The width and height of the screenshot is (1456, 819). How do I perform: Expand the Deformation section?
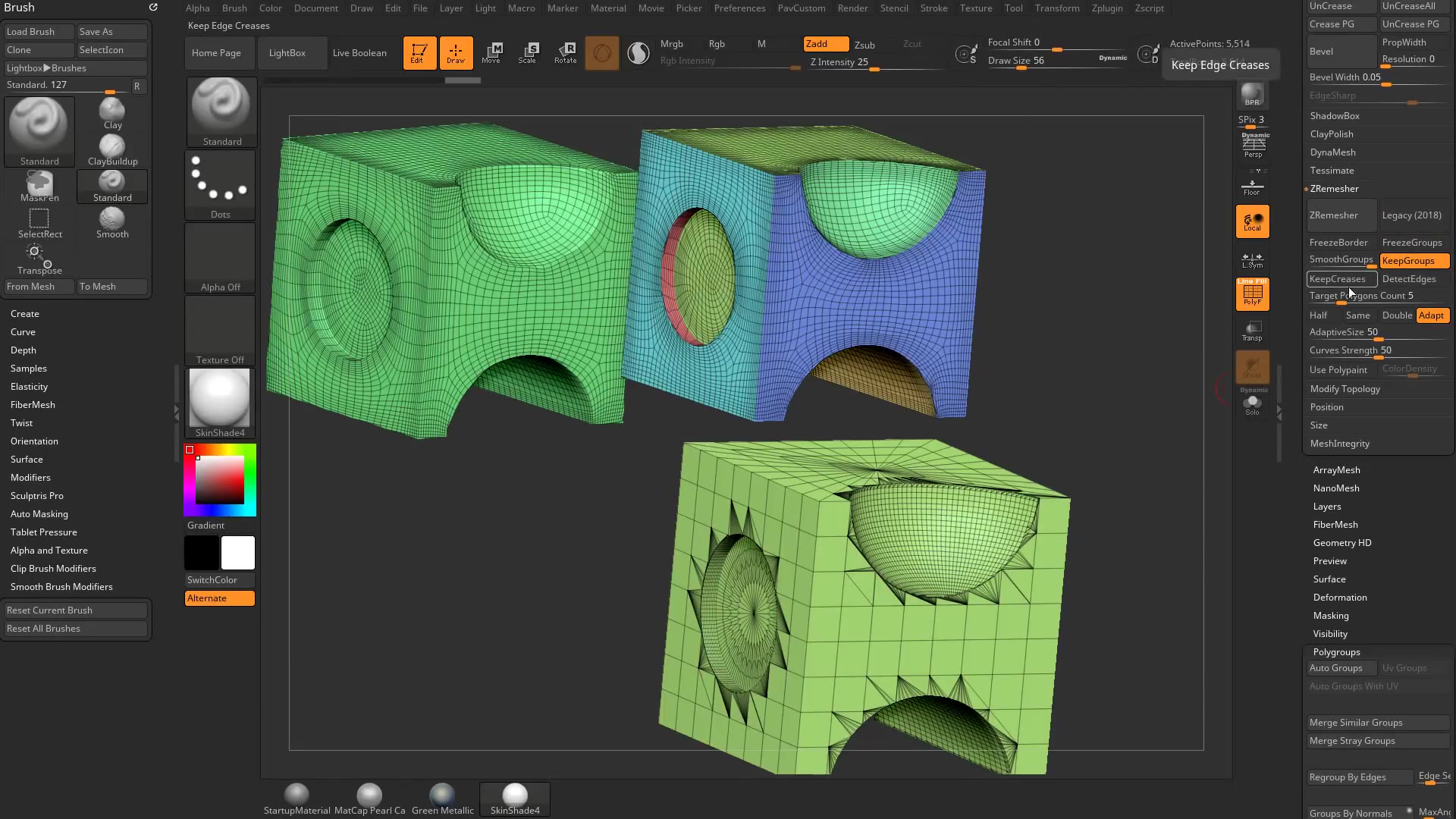[1339, 597]
